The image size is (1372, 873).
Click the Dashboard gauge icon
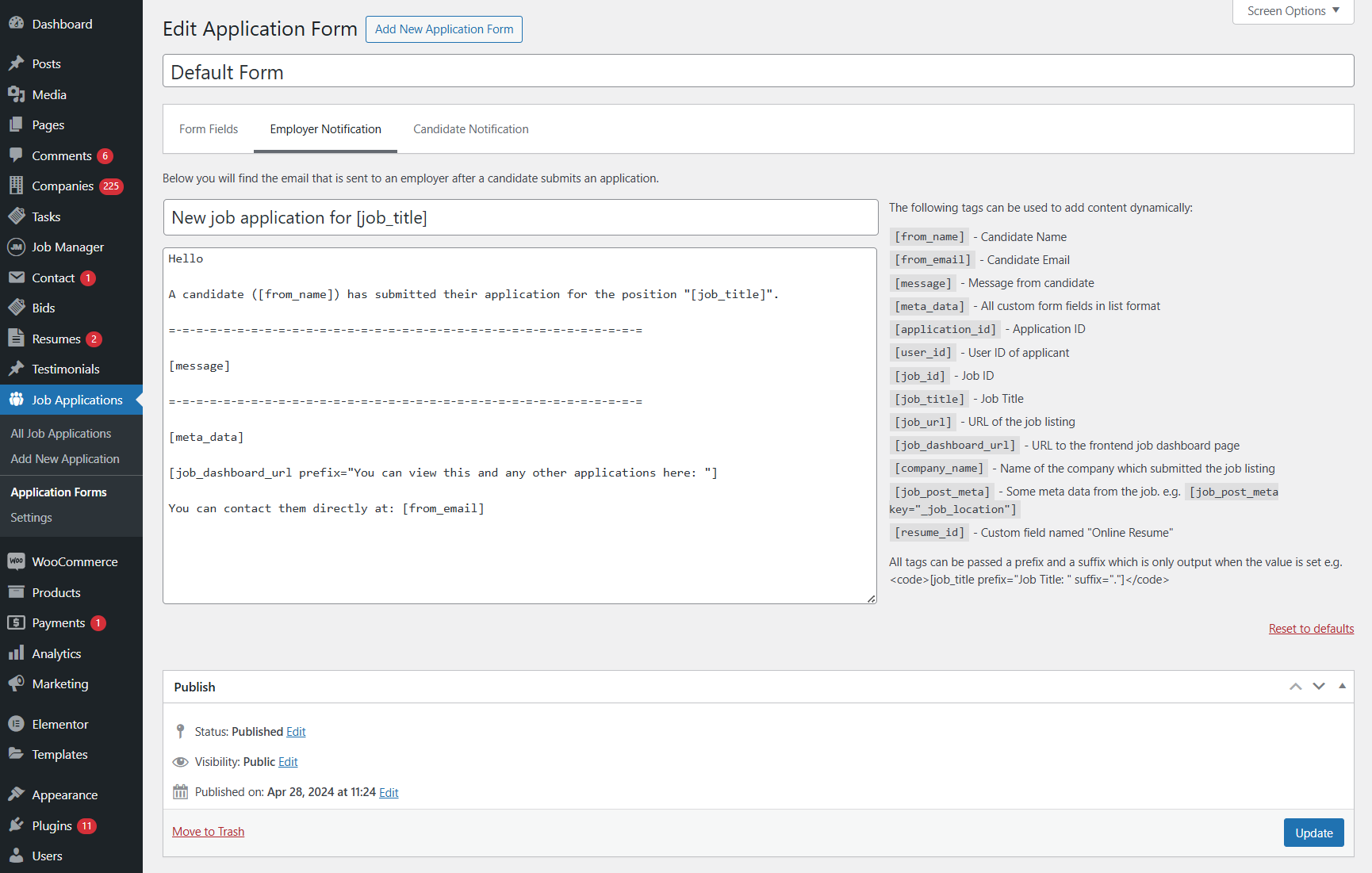coord(16,24)
